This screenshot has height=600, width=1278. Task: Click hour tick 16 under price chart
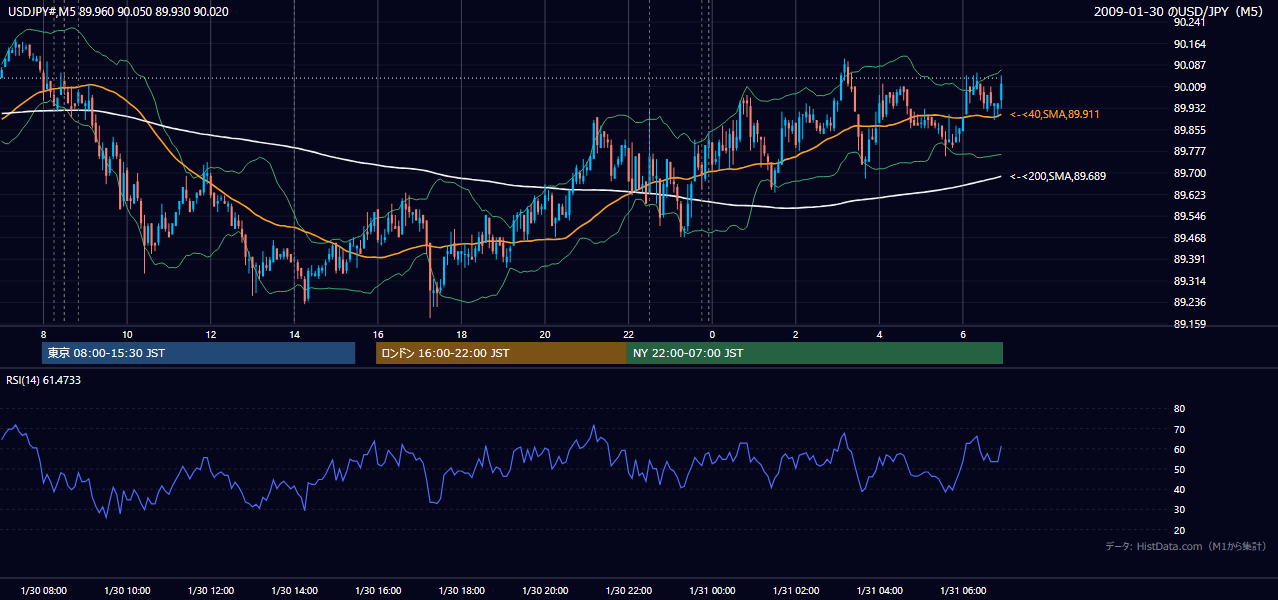point(378,334)
